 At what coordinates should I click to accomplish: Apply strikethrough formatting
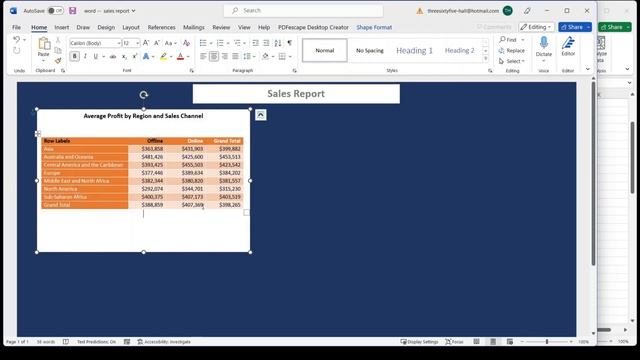tap(113, 56)
